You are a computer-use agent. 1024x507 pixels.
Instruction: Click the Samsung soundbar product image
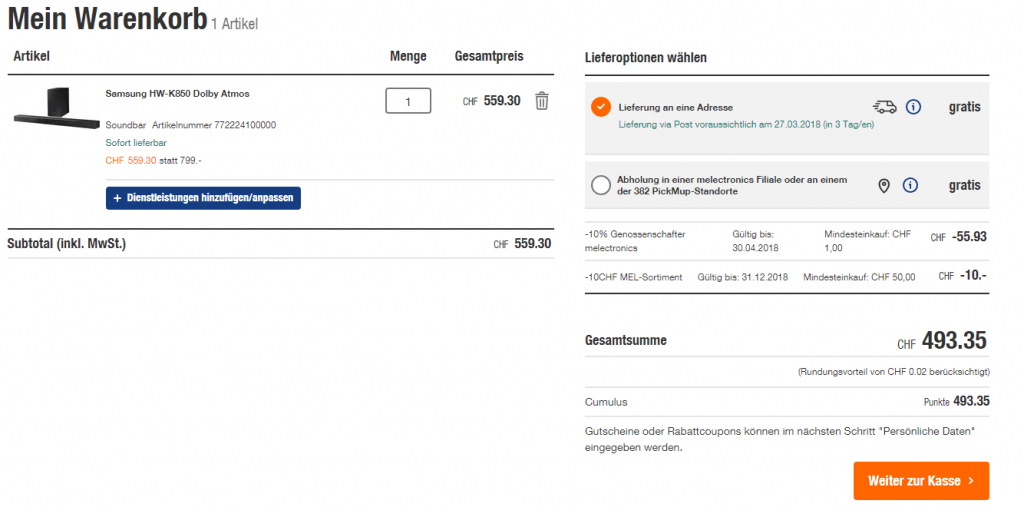coord(56,107)
